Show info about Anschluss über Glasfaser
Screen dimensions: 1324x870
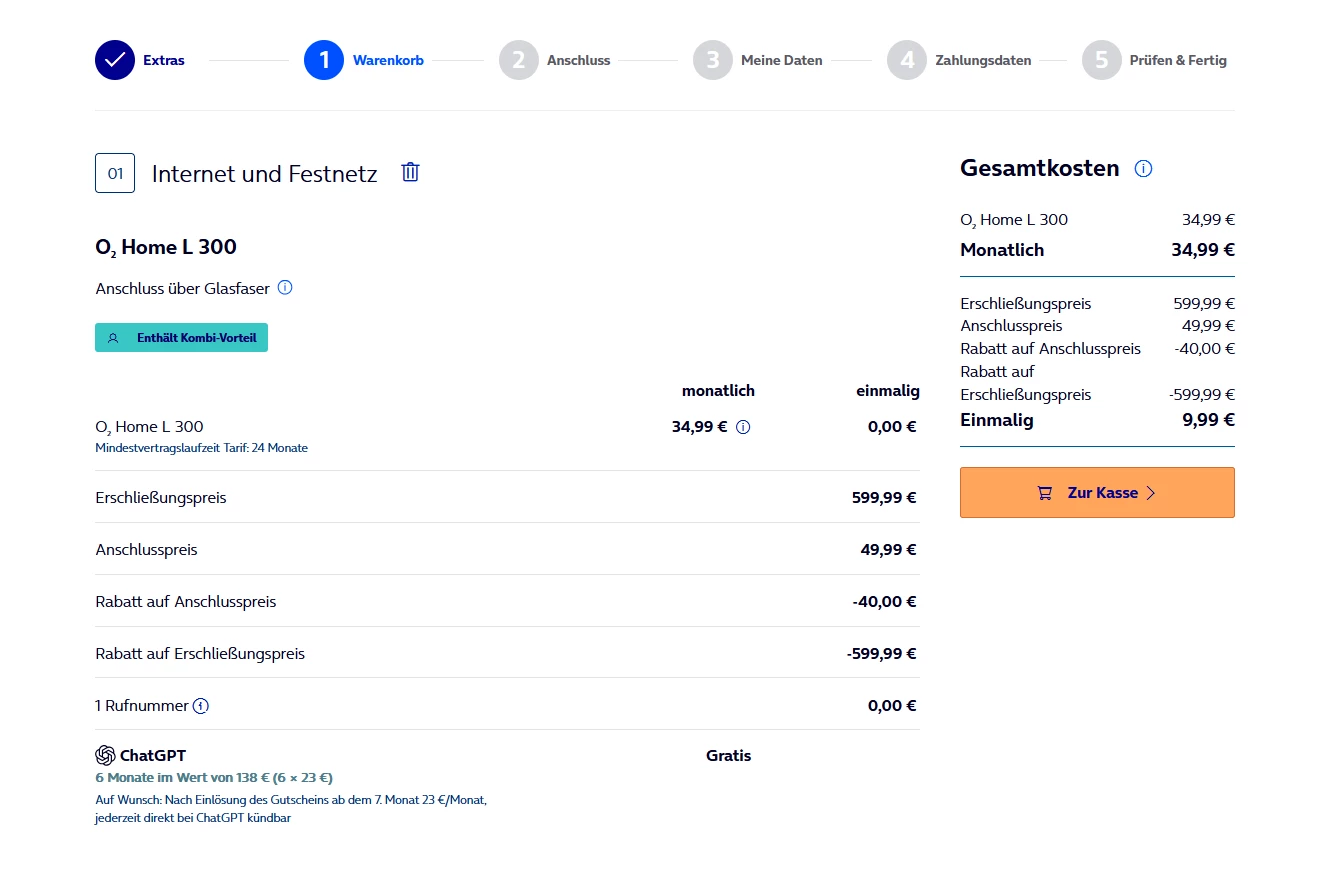(285, 288)
